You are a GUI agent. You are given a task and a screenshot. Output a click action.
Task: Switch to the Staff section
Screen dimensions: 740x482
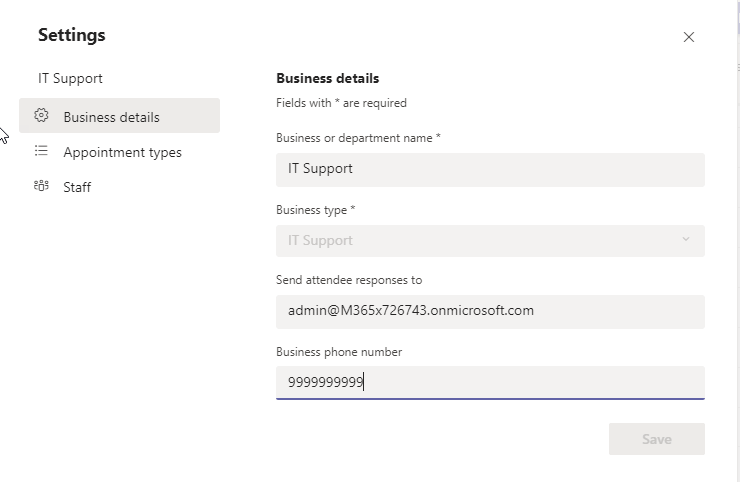(77, 187)
